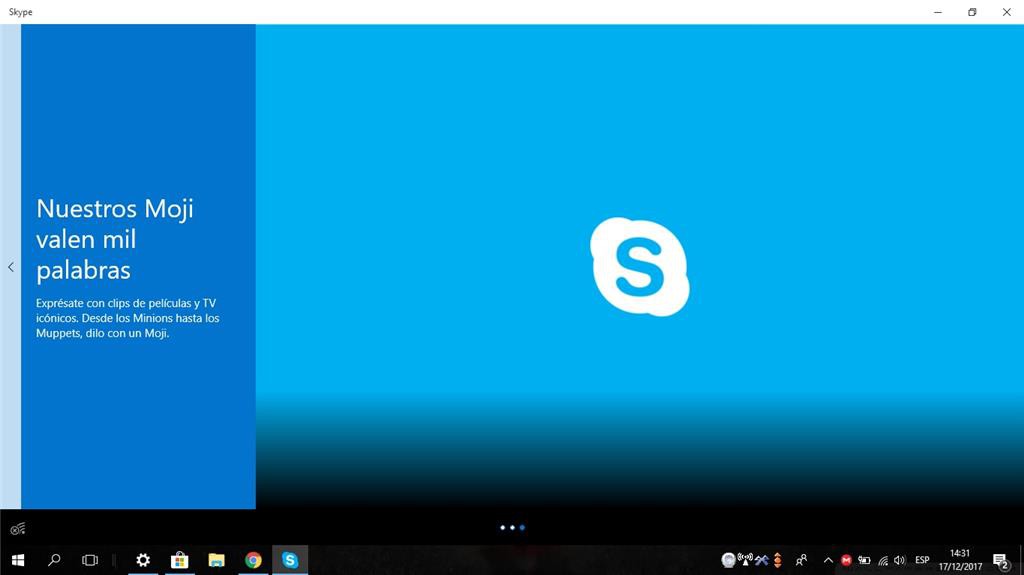
Task: Open File Explorer from the taskbar
Action: pos(216,560)
